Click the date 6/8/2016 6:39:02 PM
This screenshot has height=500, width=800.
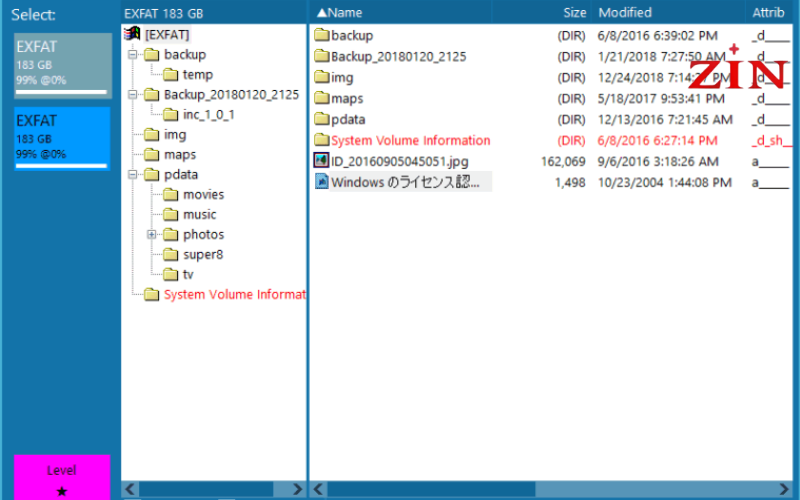point(658,36)
